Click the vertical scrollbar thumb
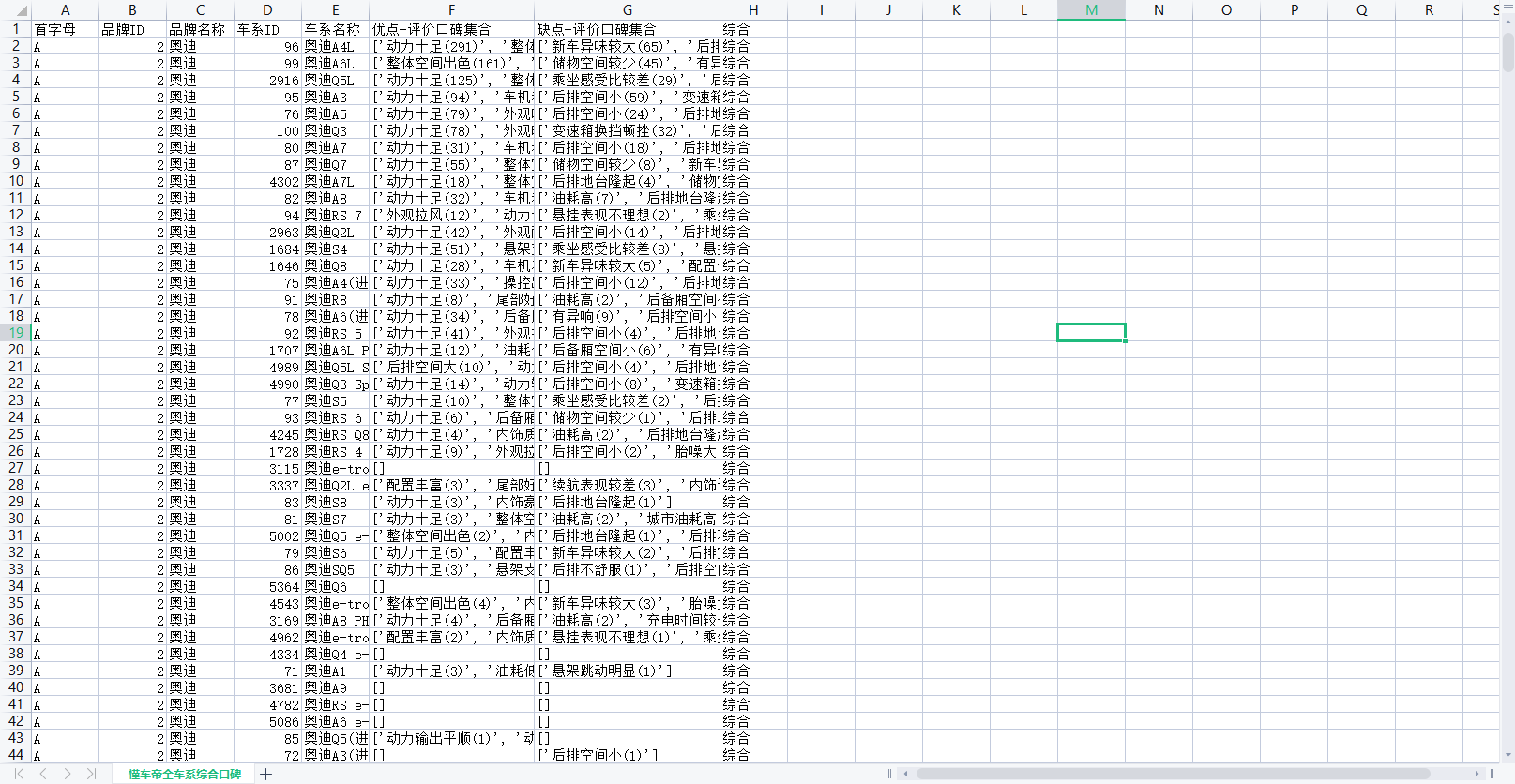Screen dimensions: 1515x784 [1507, 53]
